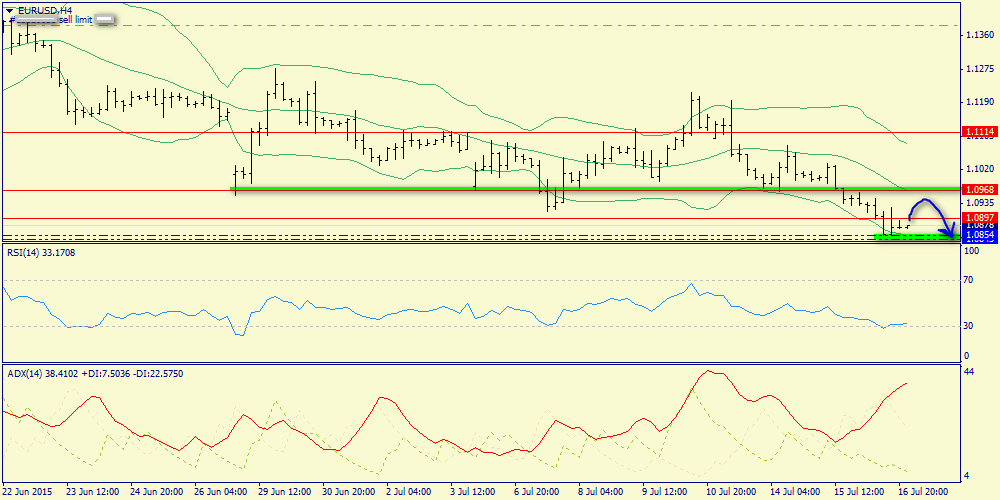This screenshot has width=1000, height=500.
Task: Select the 44 value on the ADX scale
Action: point(970,372)
